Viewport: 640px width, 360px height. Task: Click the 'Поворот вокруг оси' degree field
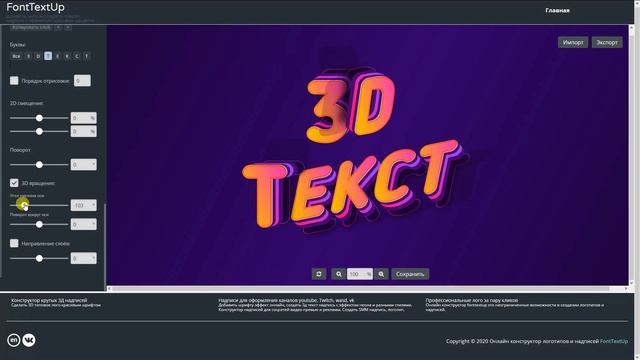(x=84, y=224)
